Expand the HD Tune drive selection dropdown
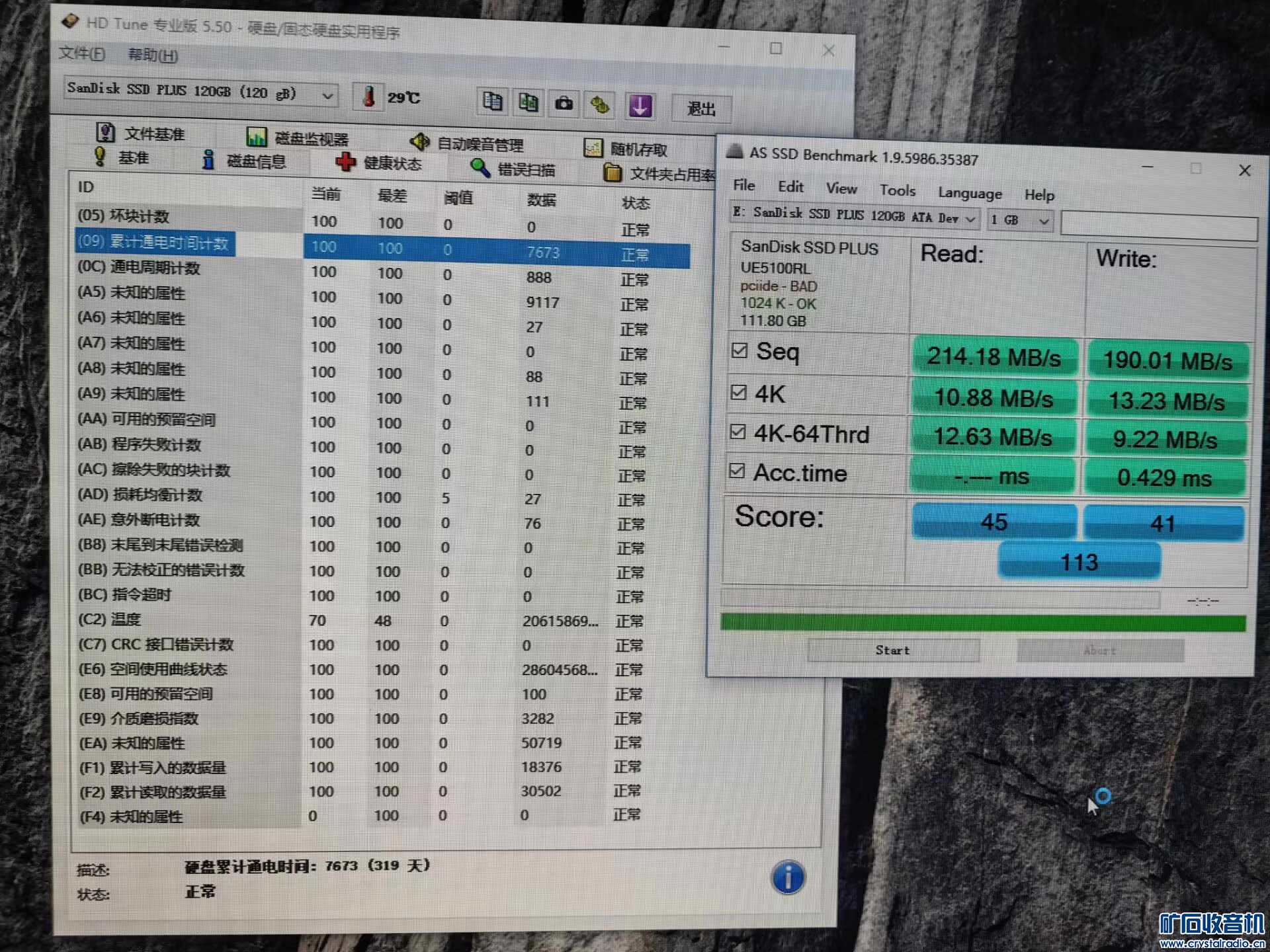This screenshot has width=1270, height=952. click(x=327, y=96)
